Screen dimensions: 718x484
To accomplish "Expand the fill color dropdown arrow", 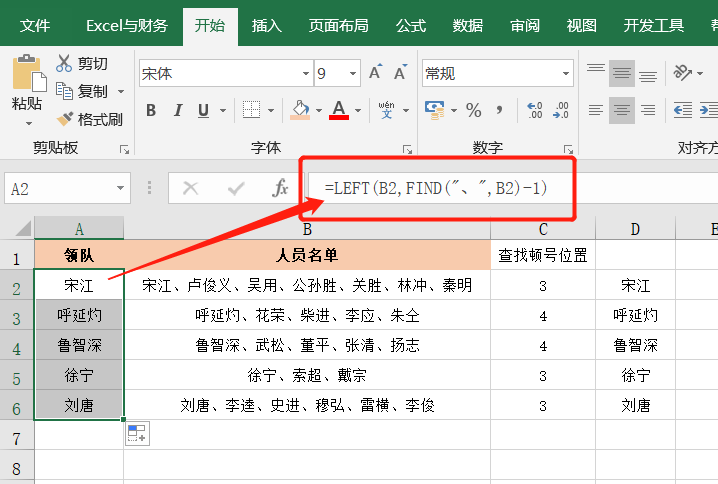I will pos(319,110).
